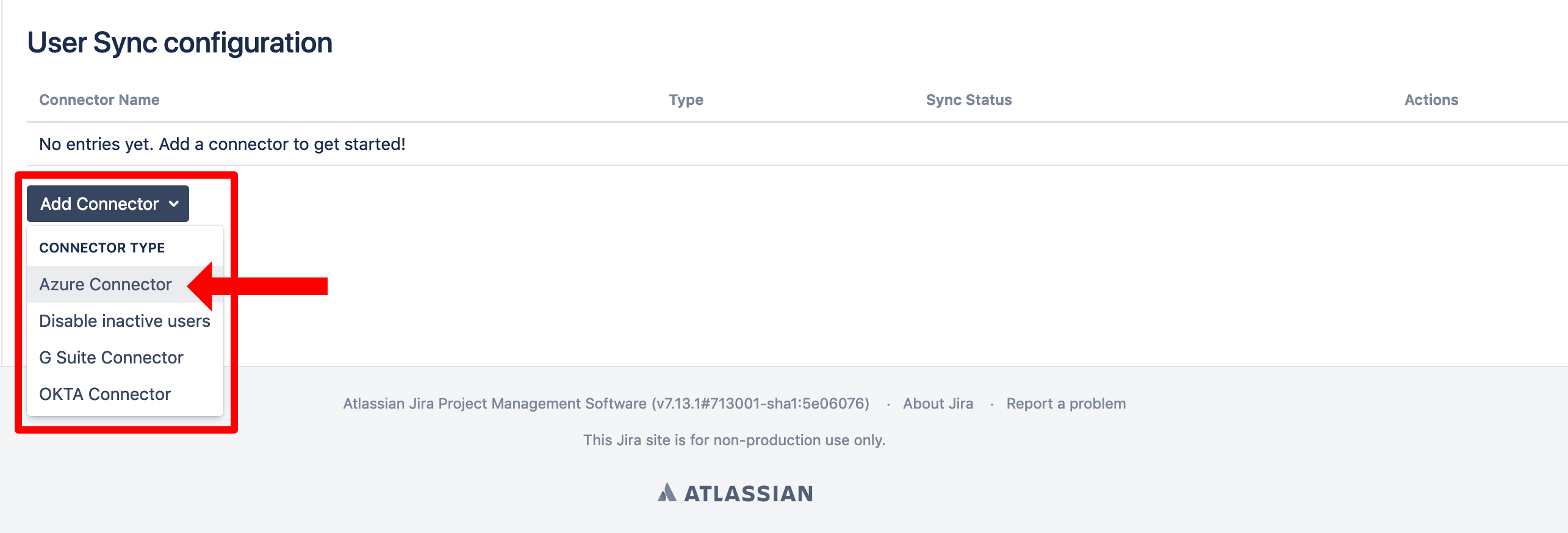Click the Sync Status column header
The width and height of the screenshot is (1568, 533).
tap(969, 100)
